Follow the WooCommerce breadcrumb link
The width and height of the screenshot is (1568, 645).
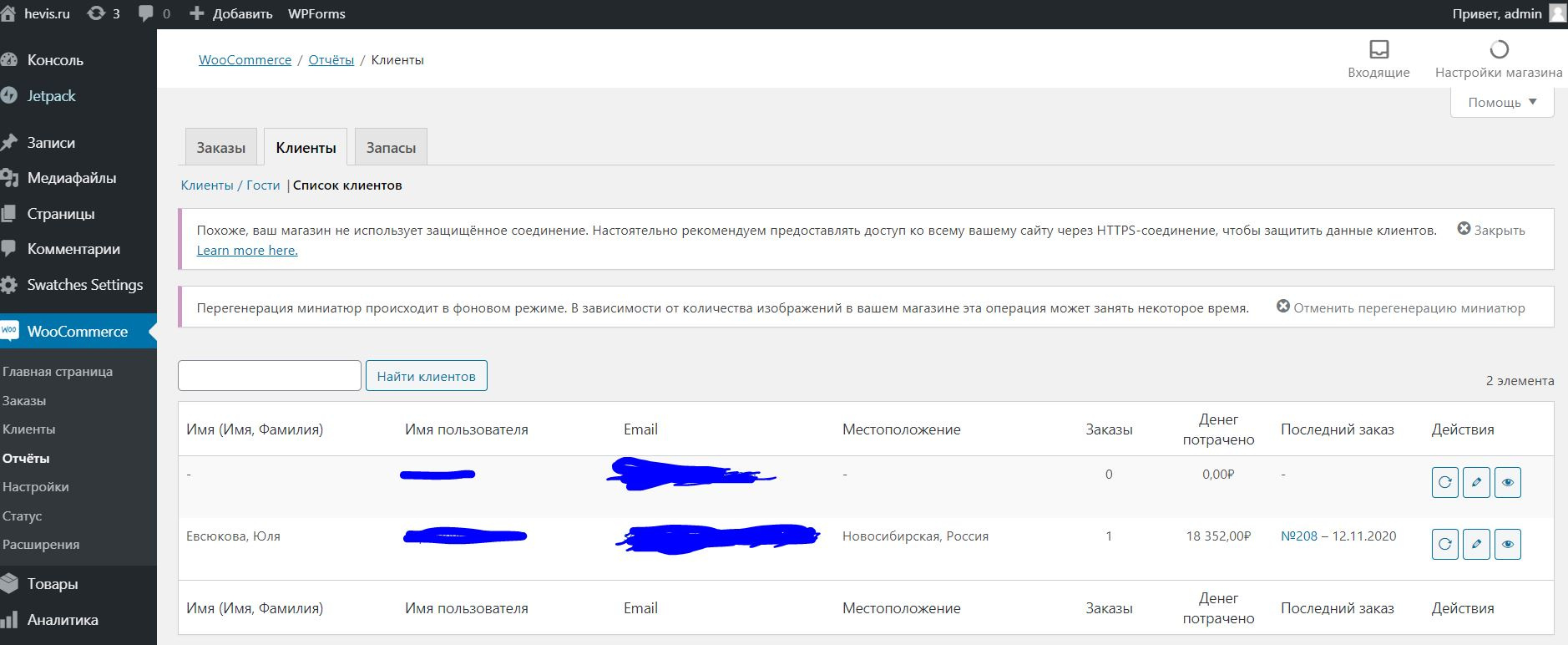tap(245, 60)
